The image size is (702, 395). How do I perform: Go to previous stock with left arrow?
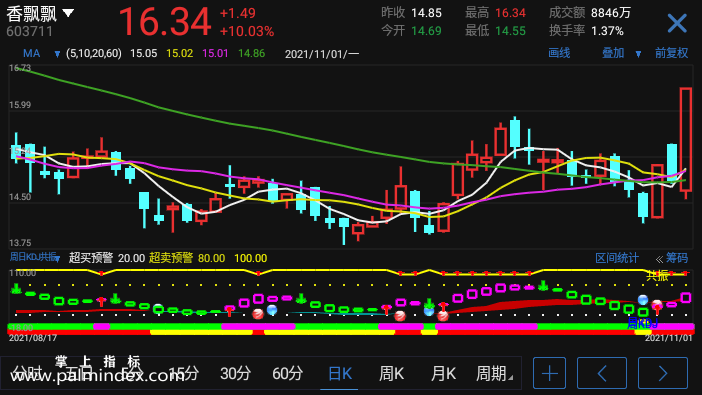(602, 373)
